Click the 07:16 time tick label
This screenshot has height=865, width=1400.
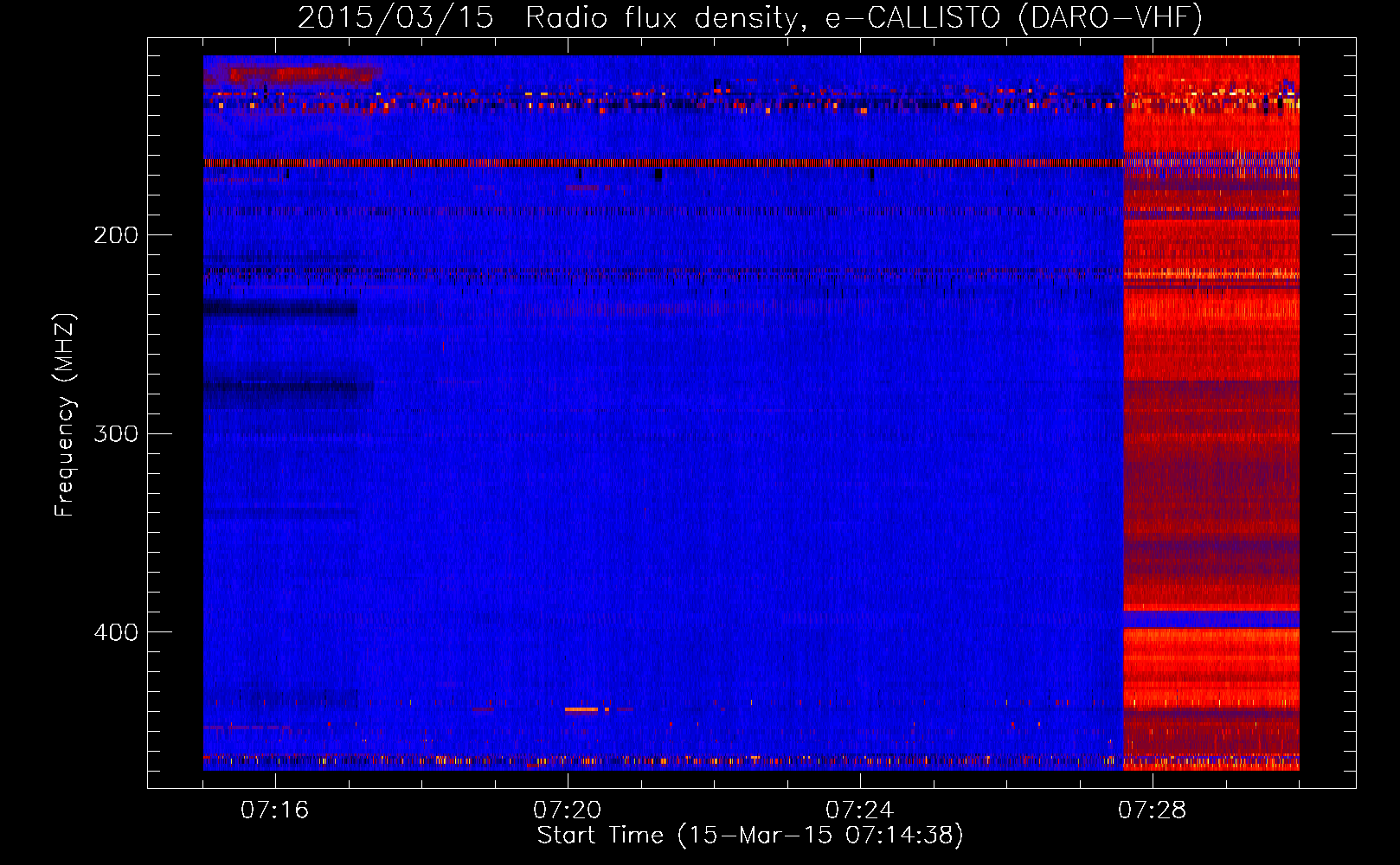click(275, 811)
